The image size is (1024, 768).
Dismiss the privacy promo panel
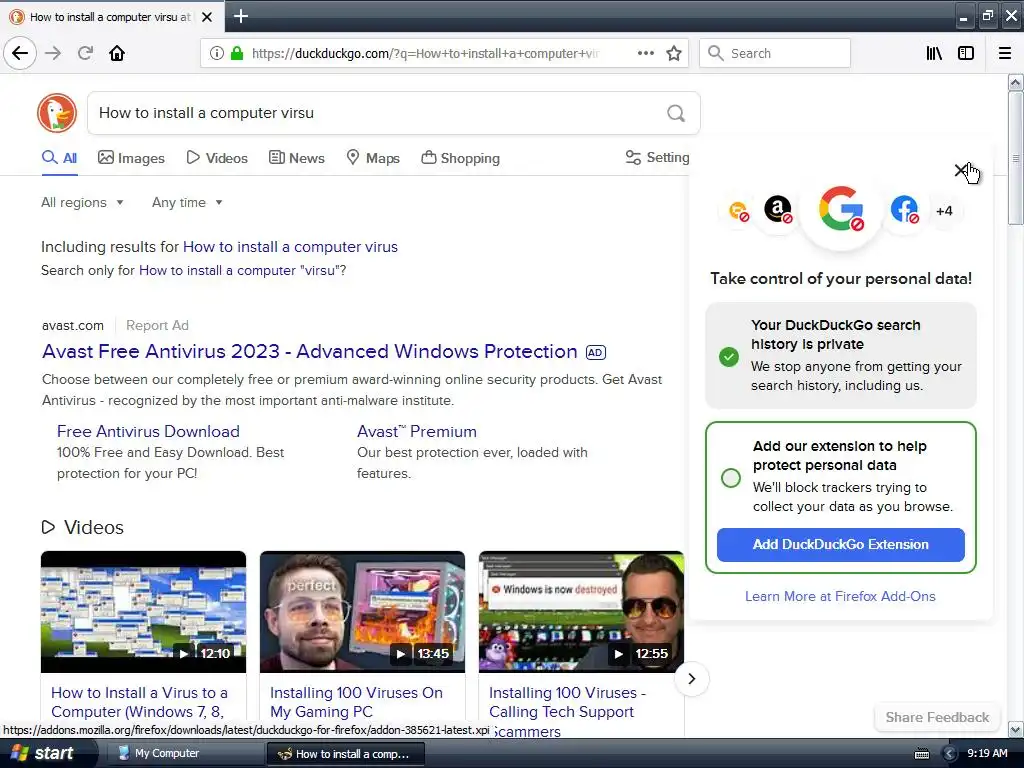tap(961, 170)
